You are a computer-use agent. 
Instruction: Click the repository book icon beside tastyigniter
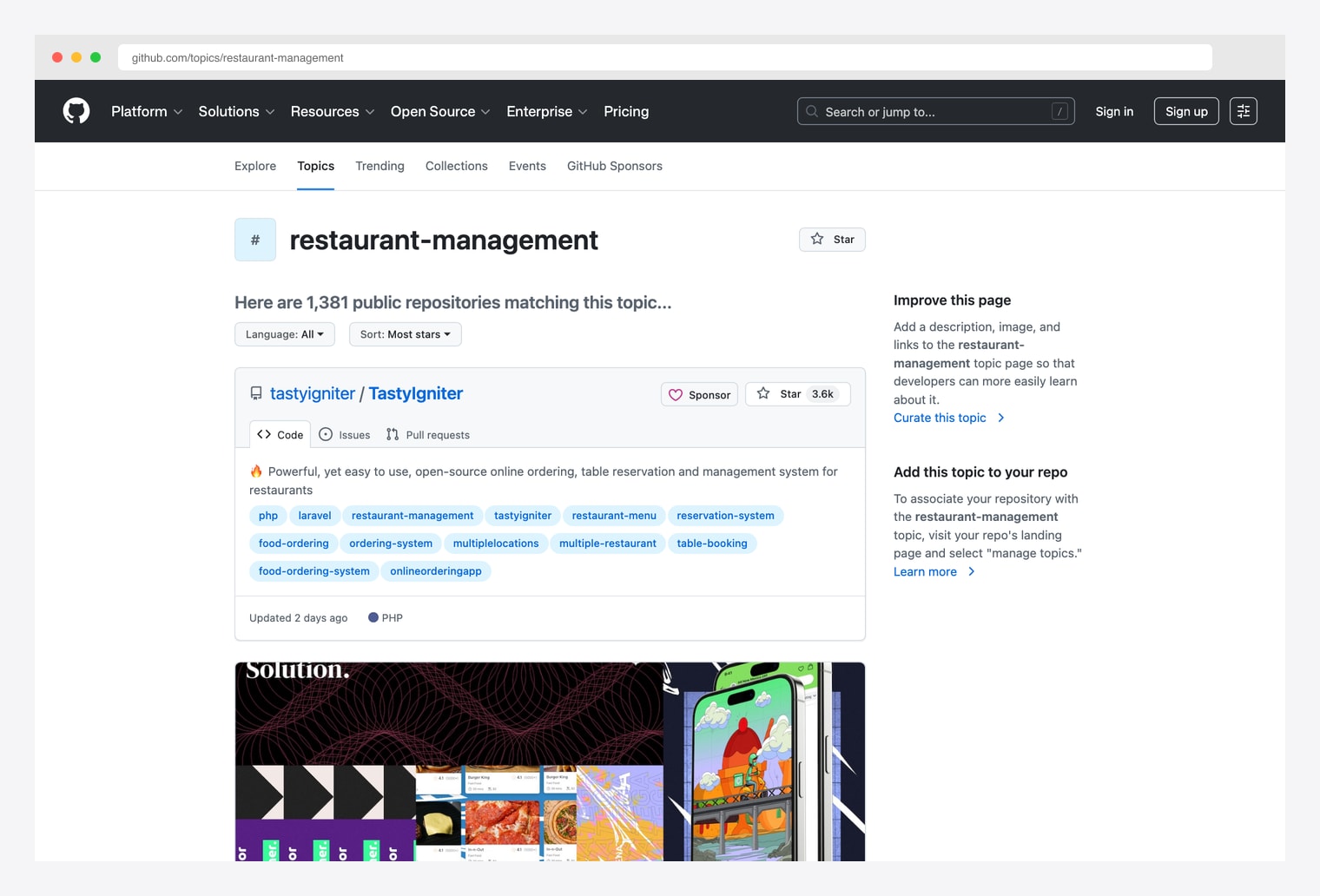pyautogui.click(x=256, y=393)
